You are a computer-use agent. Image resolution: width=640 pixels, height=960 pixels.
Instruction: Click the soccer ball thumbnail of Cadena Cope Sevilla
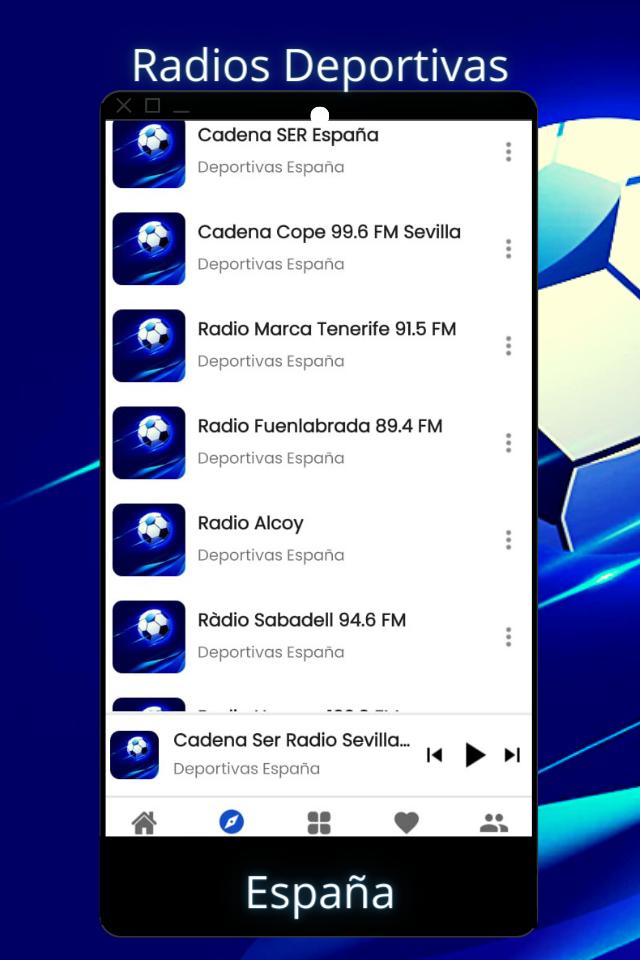pos(149,249)
